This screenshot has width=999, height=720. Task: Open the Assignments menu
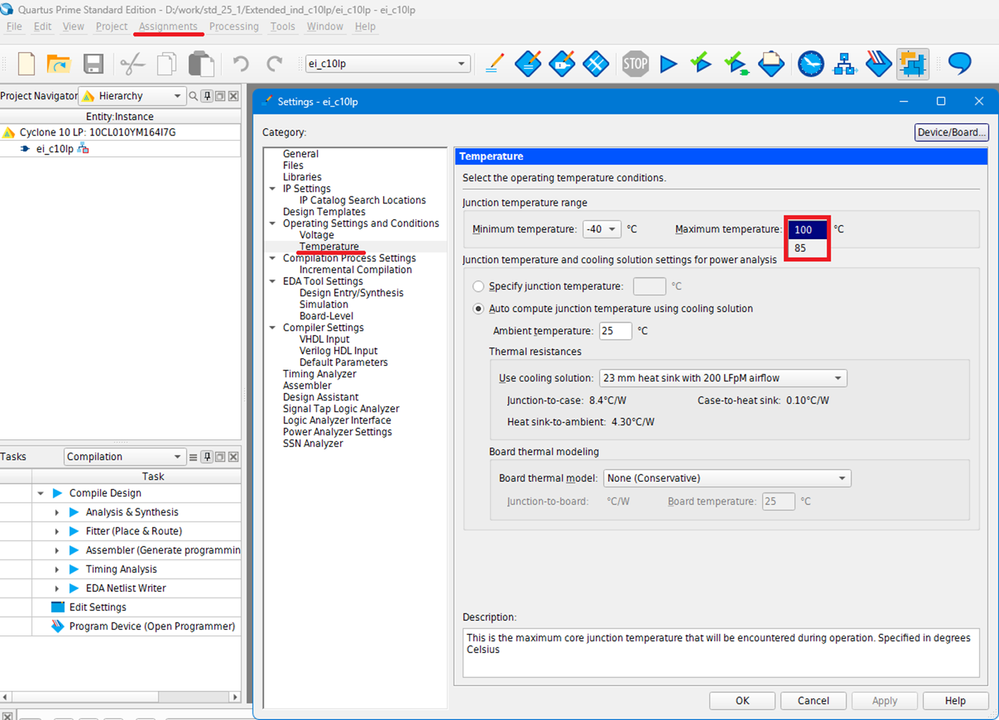[168, 26]
